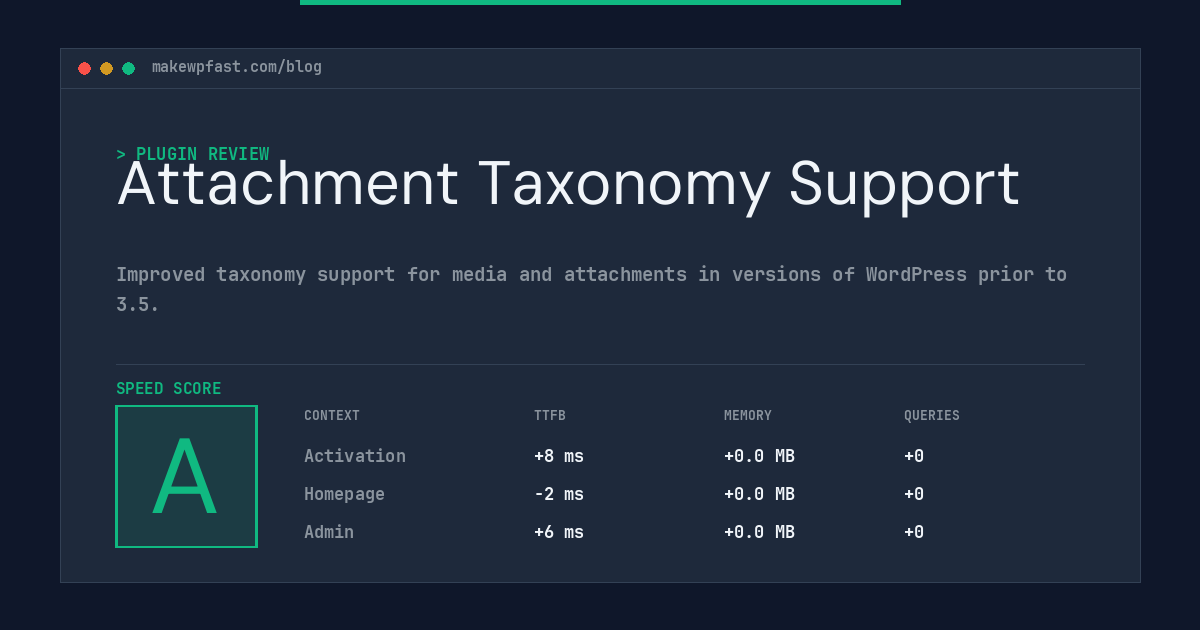The height and width of the screenshot is (630, 1200).
Task: Click Activation row memory value +0.0 MB
Action: coord(759,456)
